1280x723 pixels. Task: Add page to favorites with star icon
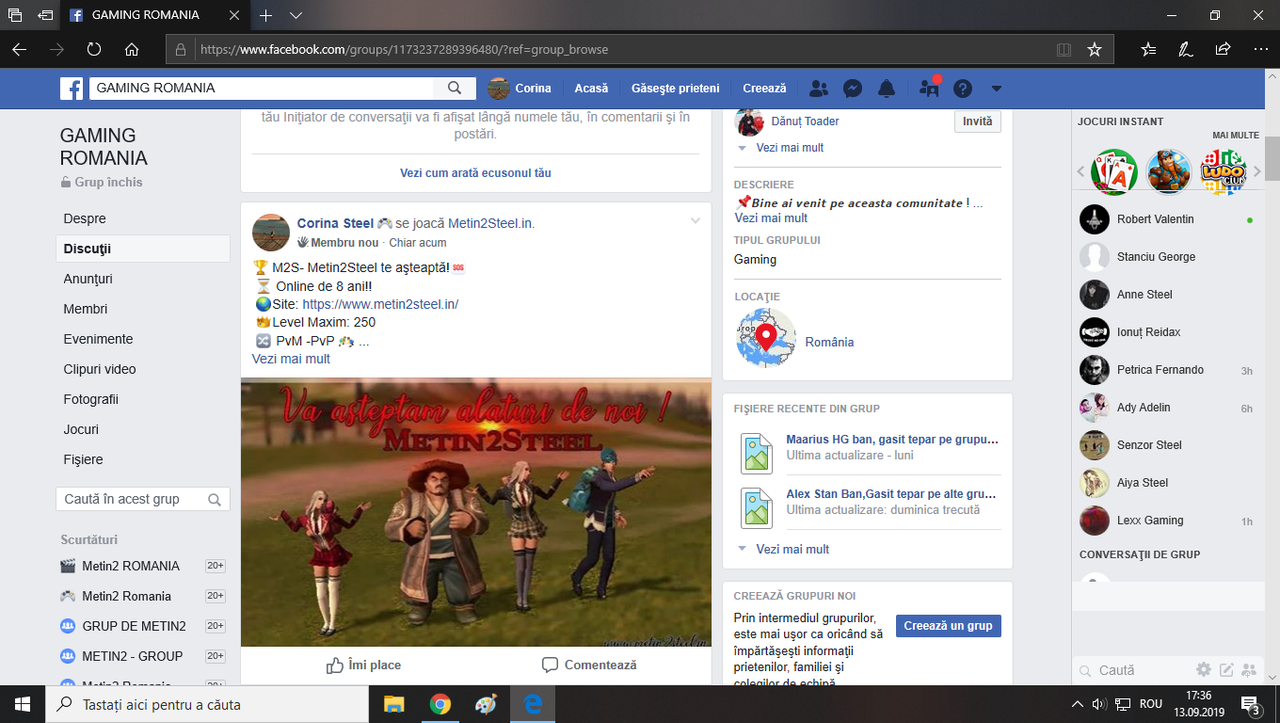tap(1094, 49)
